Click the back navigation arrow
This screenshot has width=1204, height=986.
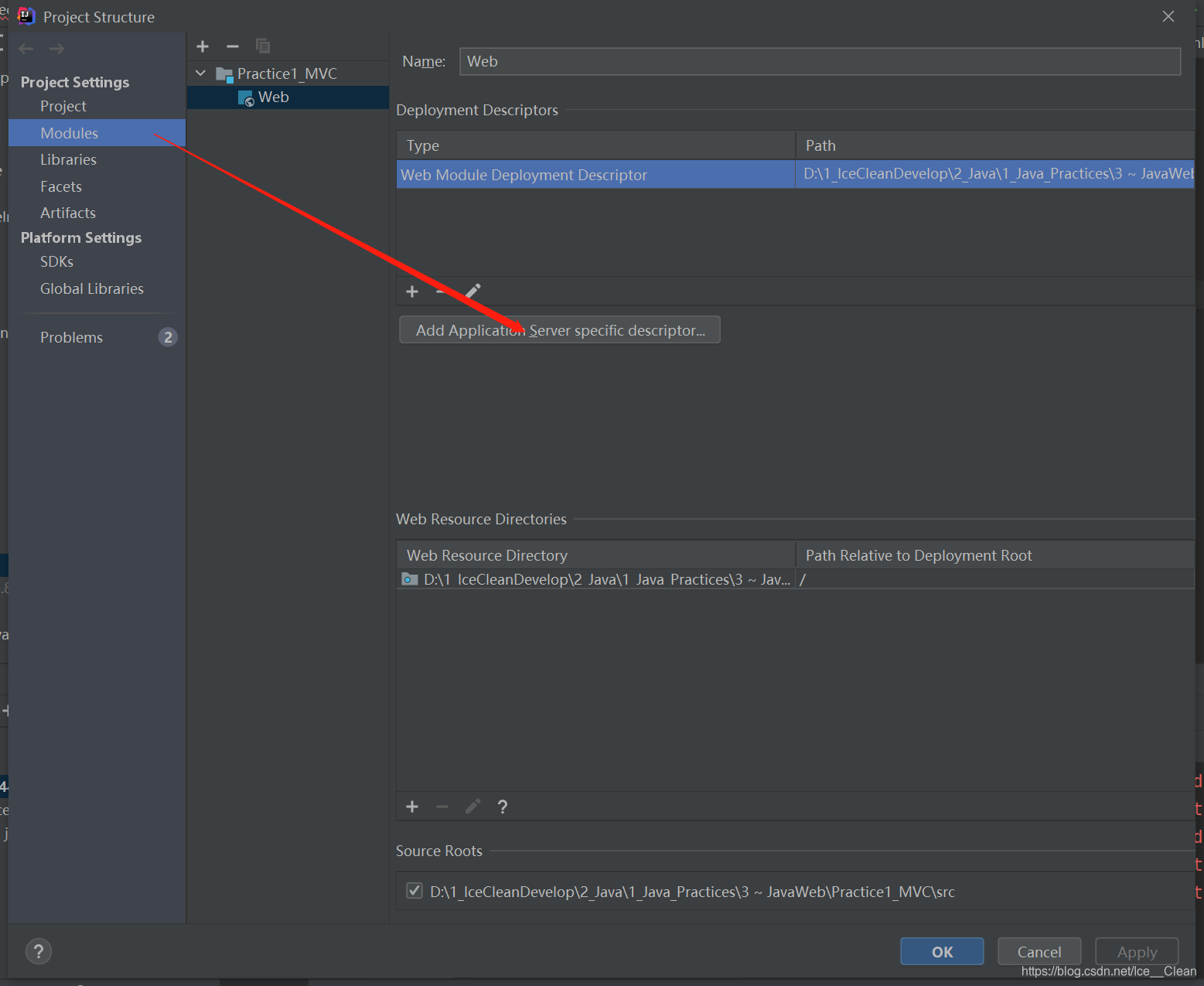(x=26, y=49)
